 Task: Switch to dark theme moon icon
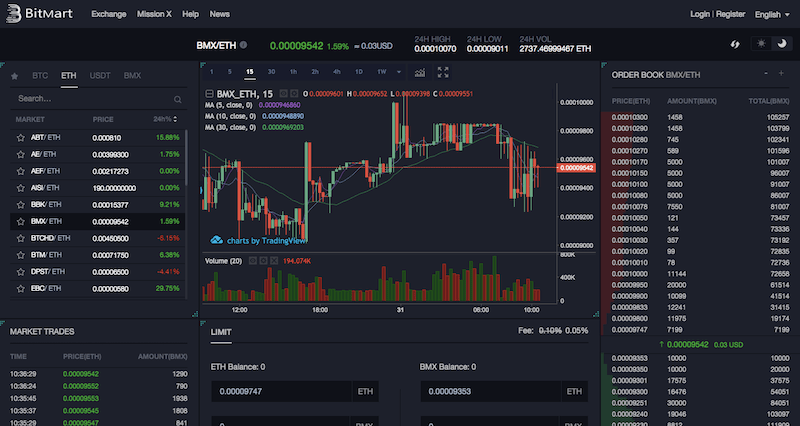pyautogui.click(x=782, y=44)
